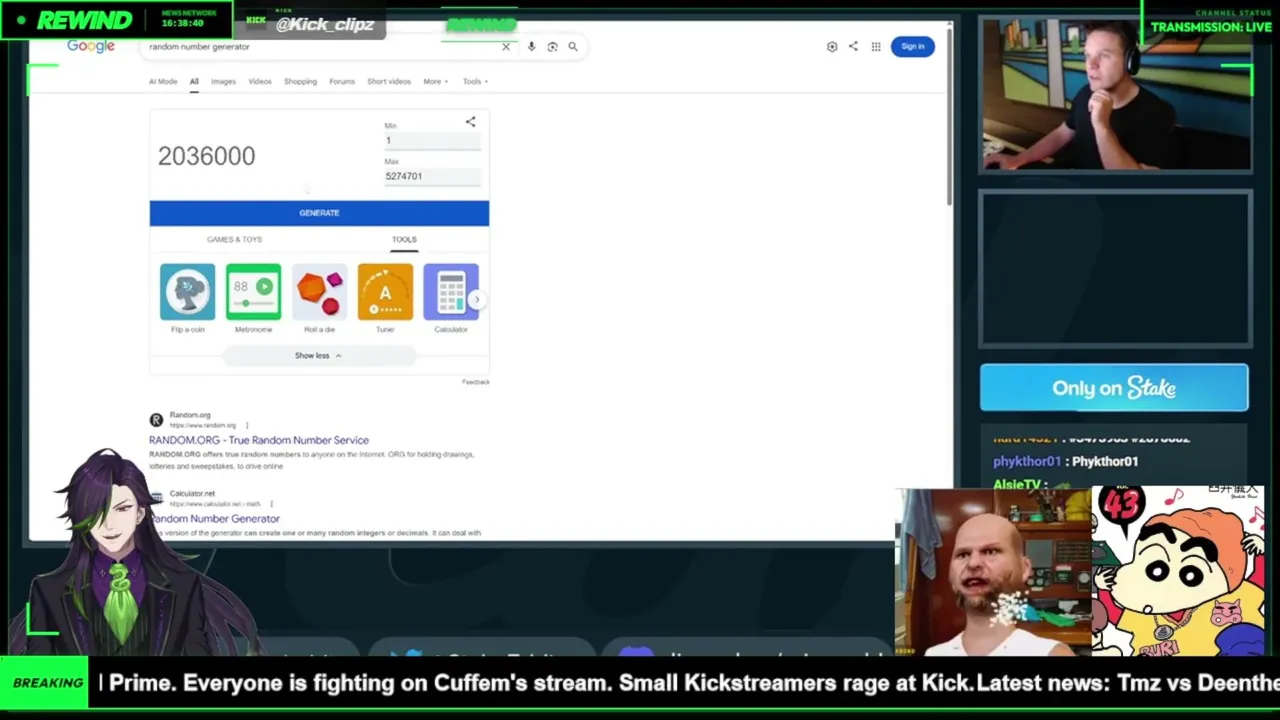1280x720 pixels.
Task: Open the Calculator tool
Action: [x=451, y=298]
